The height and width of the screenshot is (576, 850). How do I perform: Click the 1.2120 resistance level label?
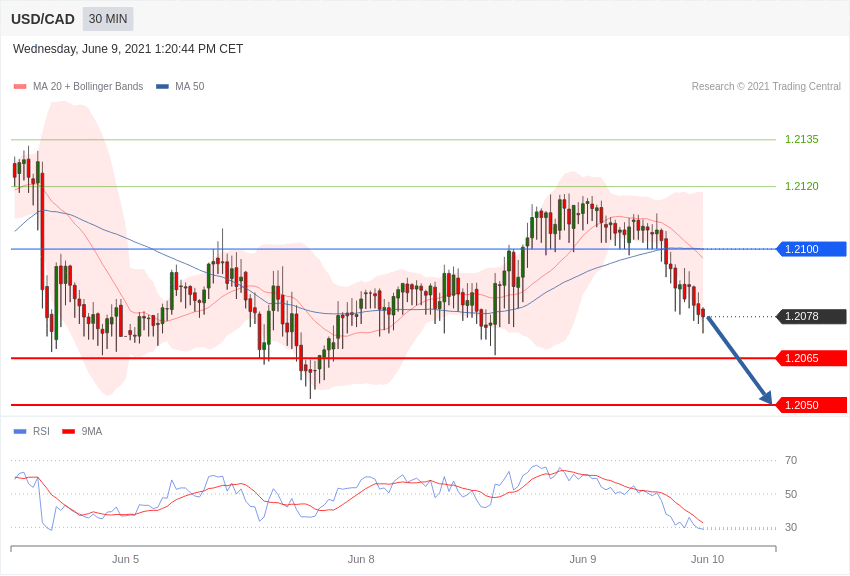tap(802, 186)
